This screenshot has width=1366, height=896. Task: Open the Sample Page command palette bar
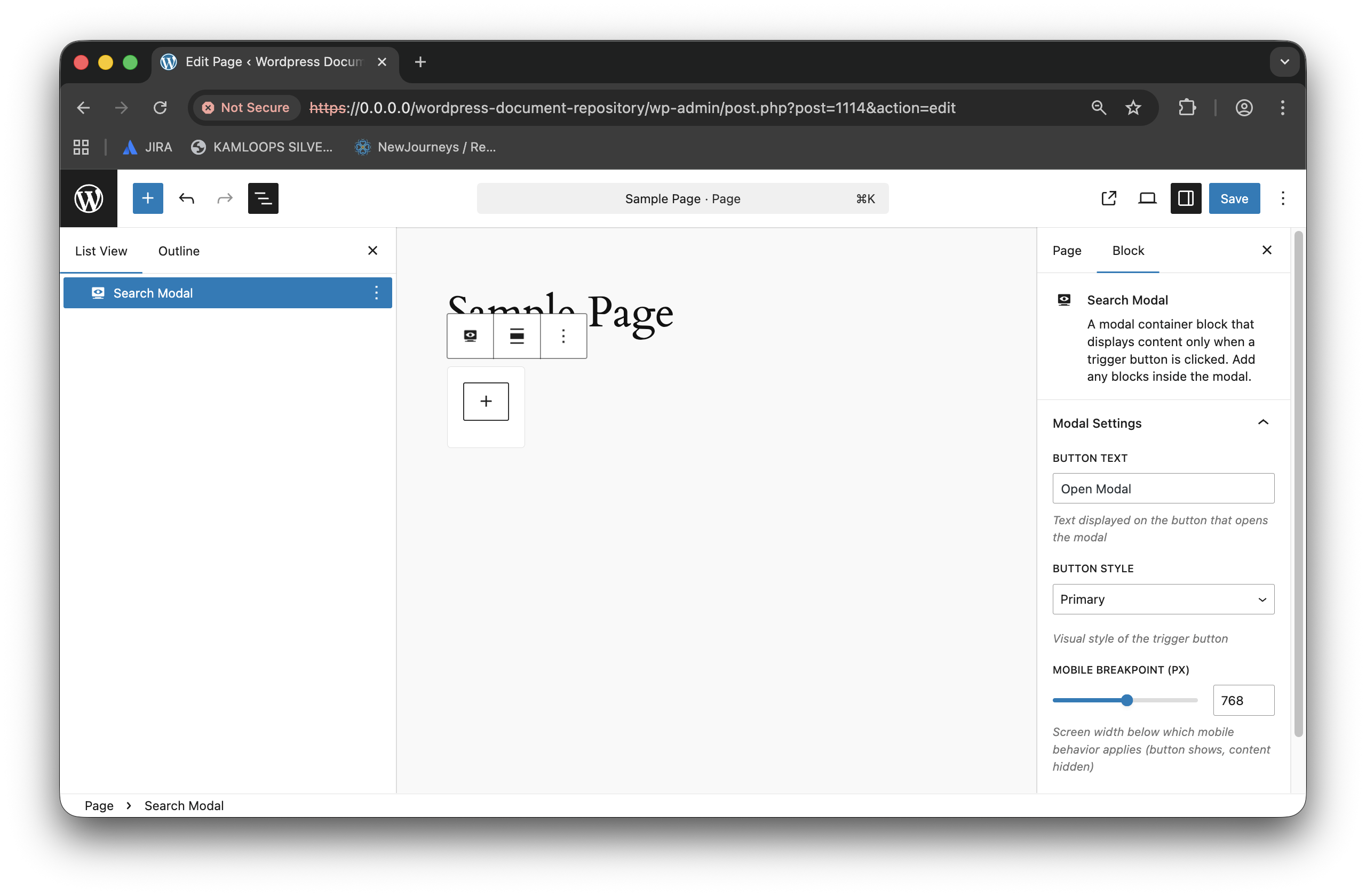(682, 198)
